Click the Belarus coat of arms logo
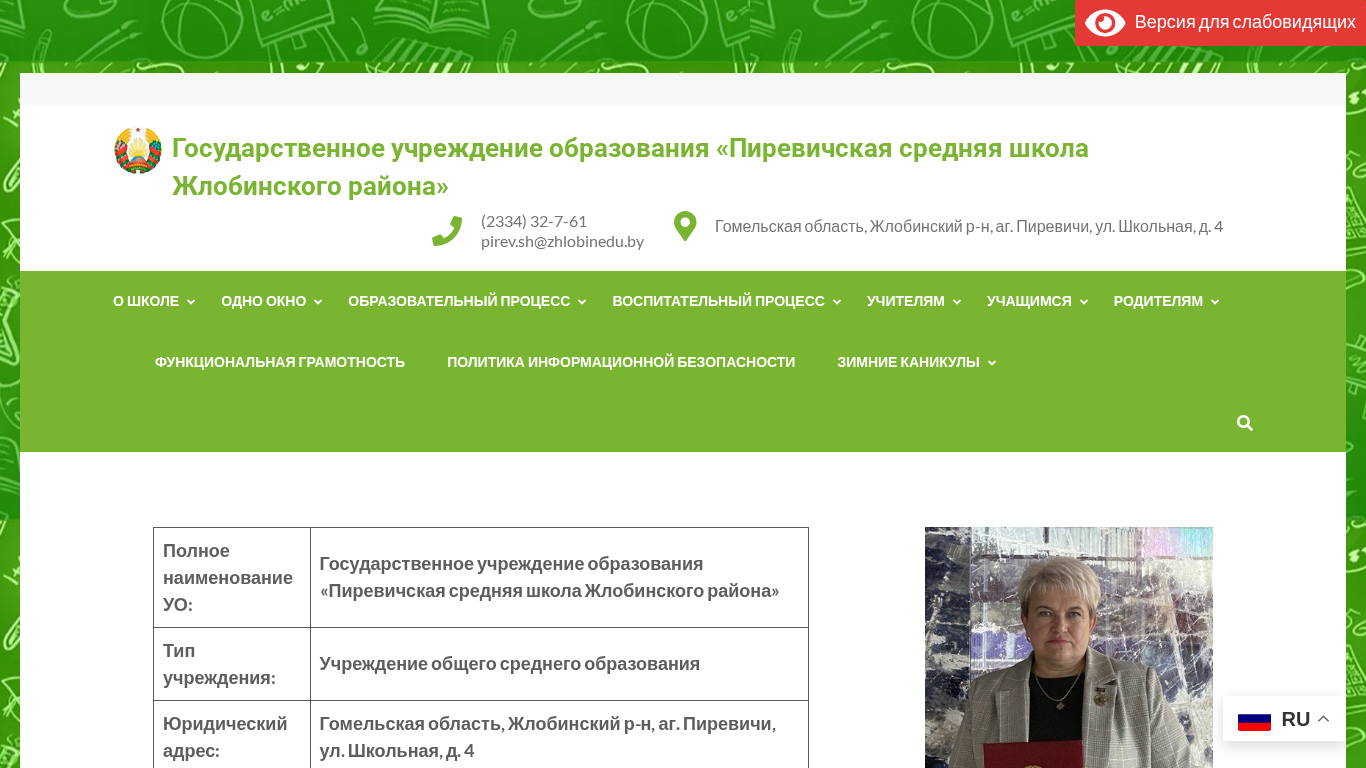 [x=138, y=151]
